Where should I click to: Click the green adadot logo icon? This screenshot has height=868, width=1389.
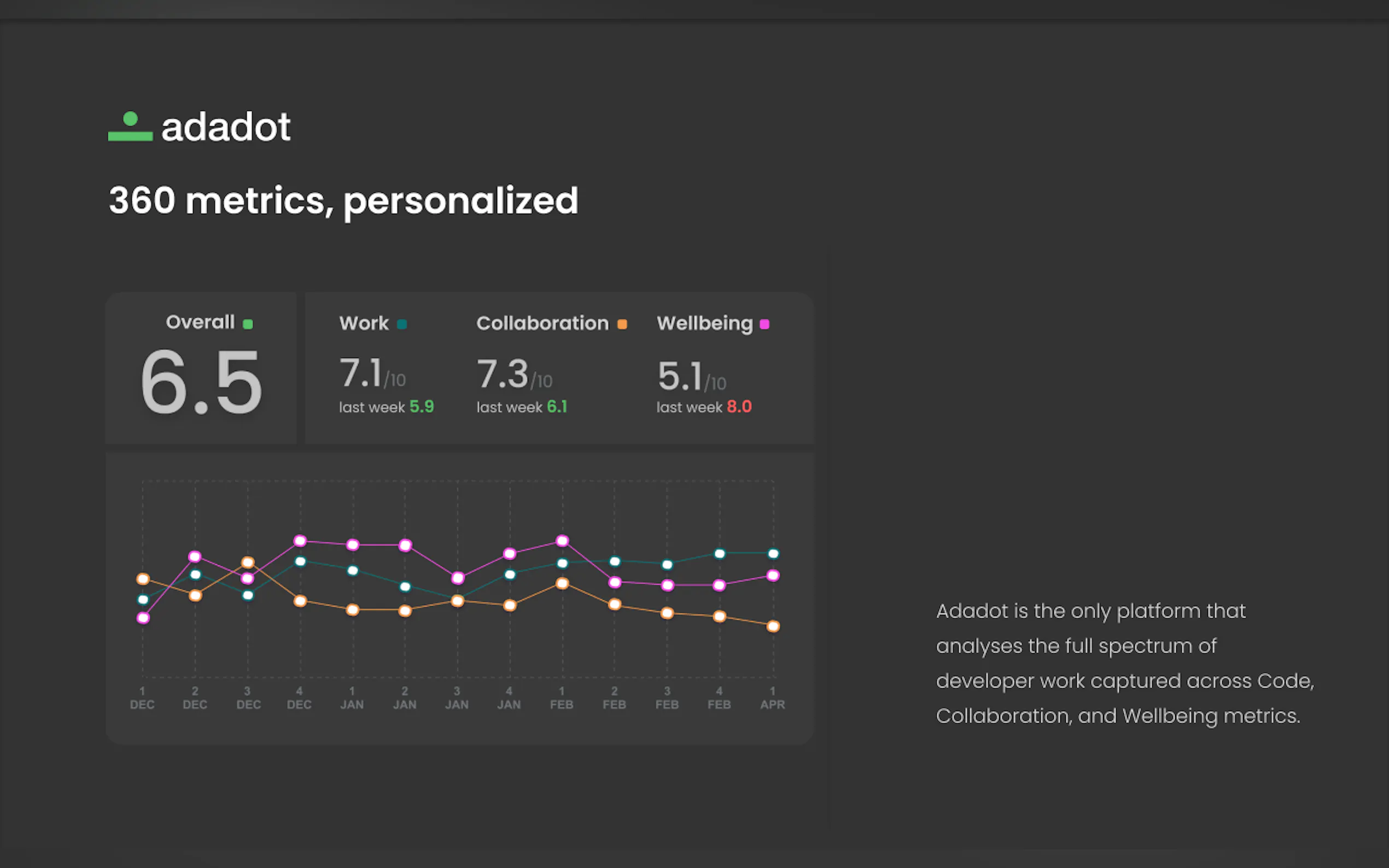pyautogui.click(x=130, y=127)
